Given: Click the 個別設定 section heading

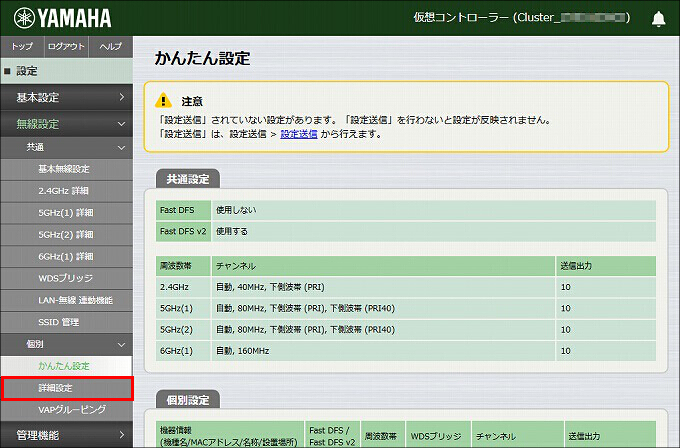Looking at the screenshot, I should click(x=188, y=400).
